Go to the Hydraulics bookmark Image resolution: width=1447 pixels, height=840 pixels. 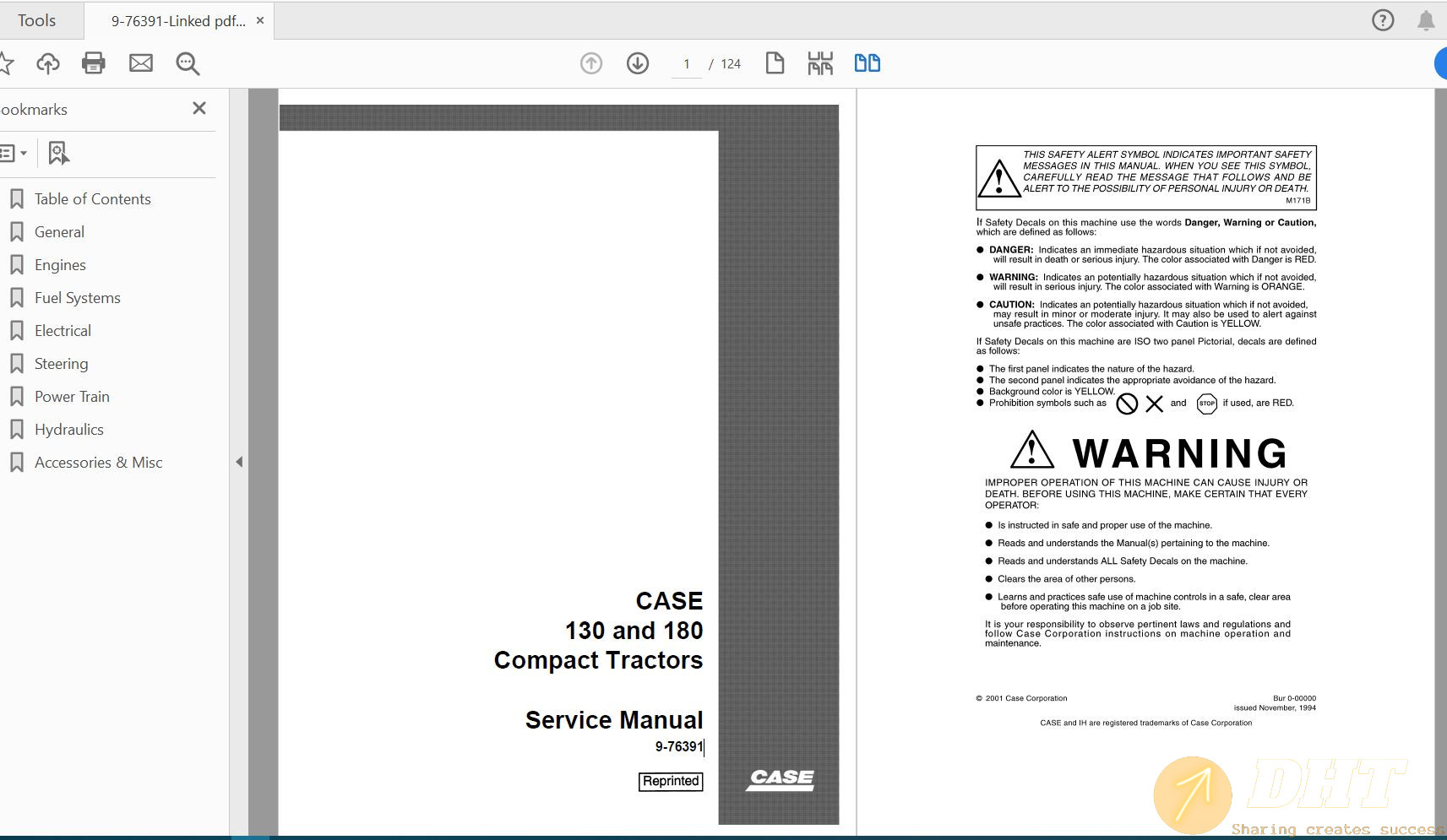pos(68,429)
